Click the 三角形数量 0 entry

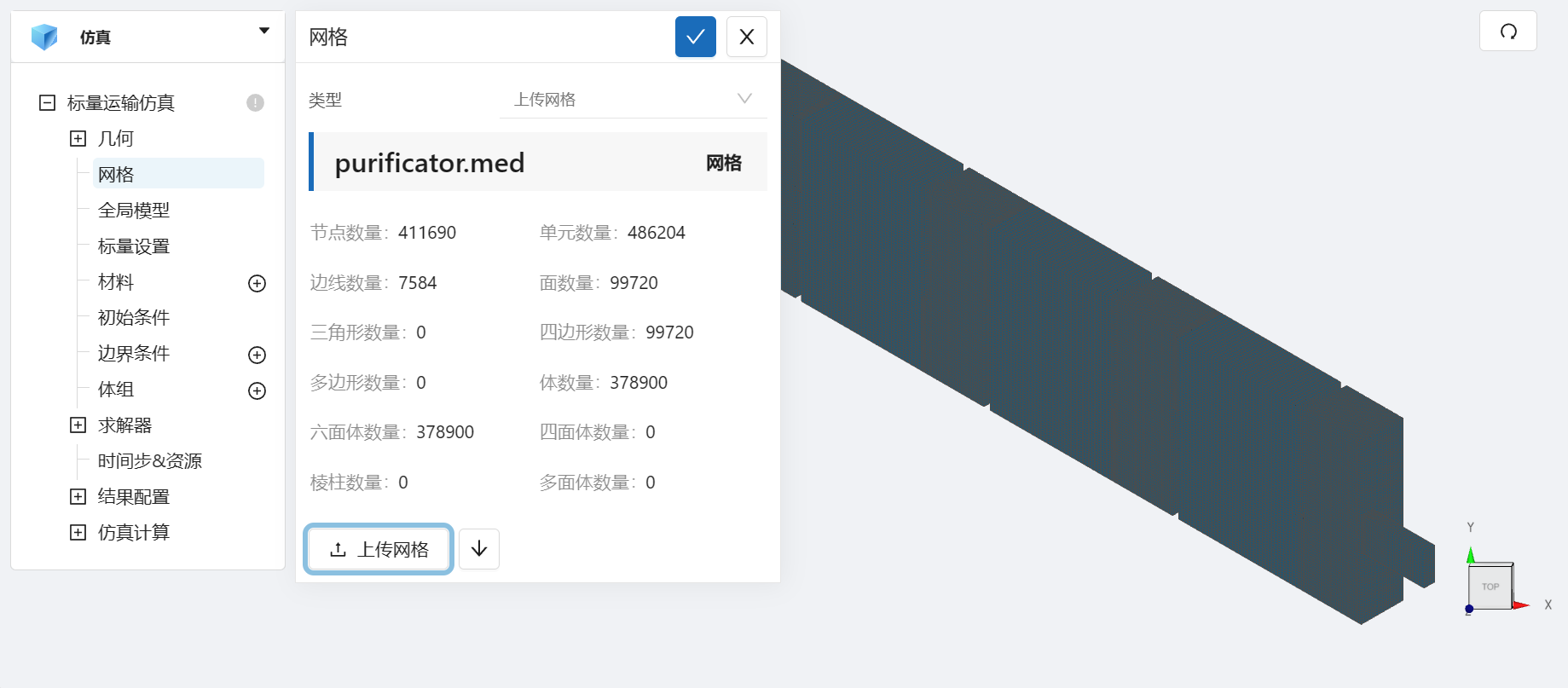click(x=368, y=332)
